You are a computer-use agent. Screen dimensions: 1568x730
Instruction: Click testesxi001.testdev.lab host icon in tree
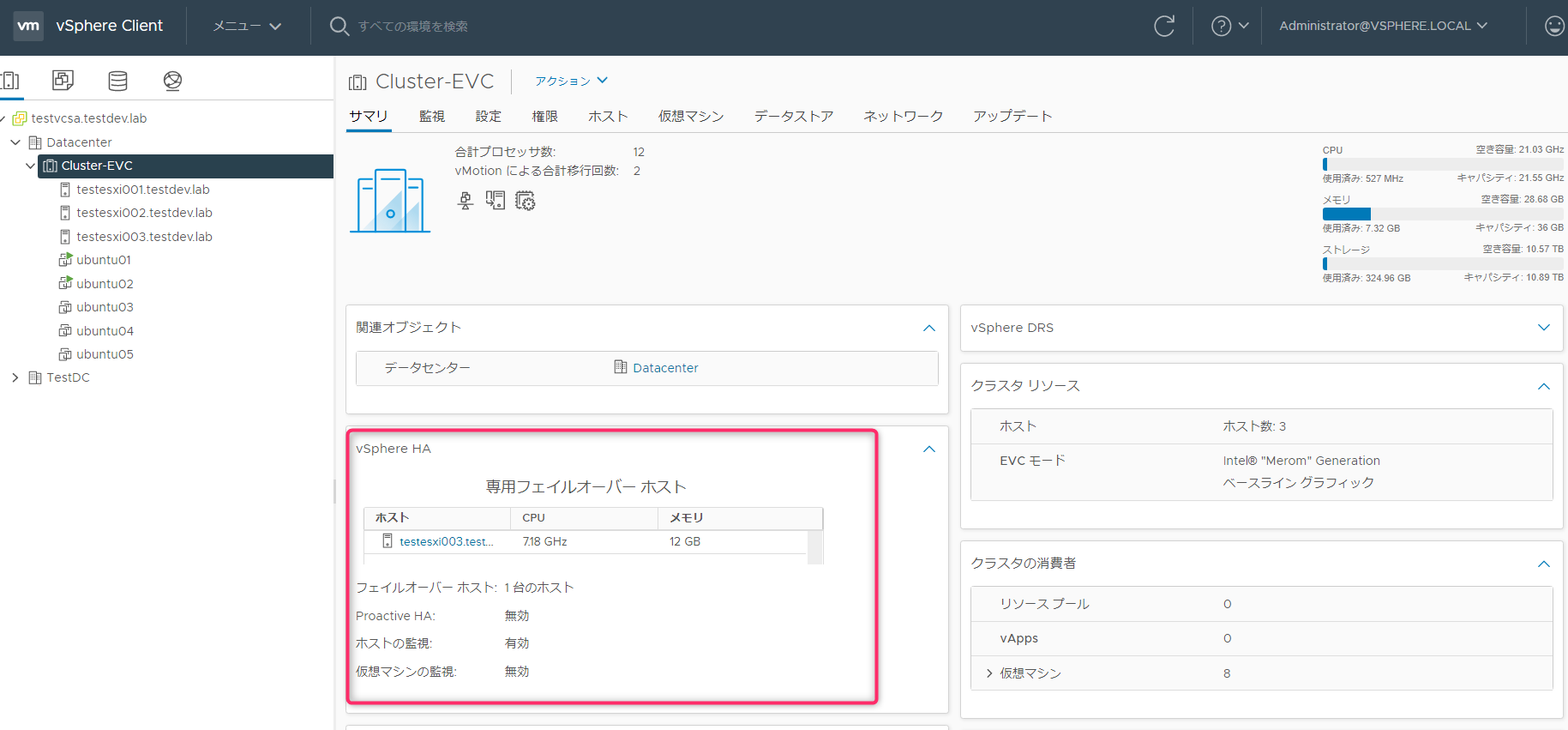(65, 190)
